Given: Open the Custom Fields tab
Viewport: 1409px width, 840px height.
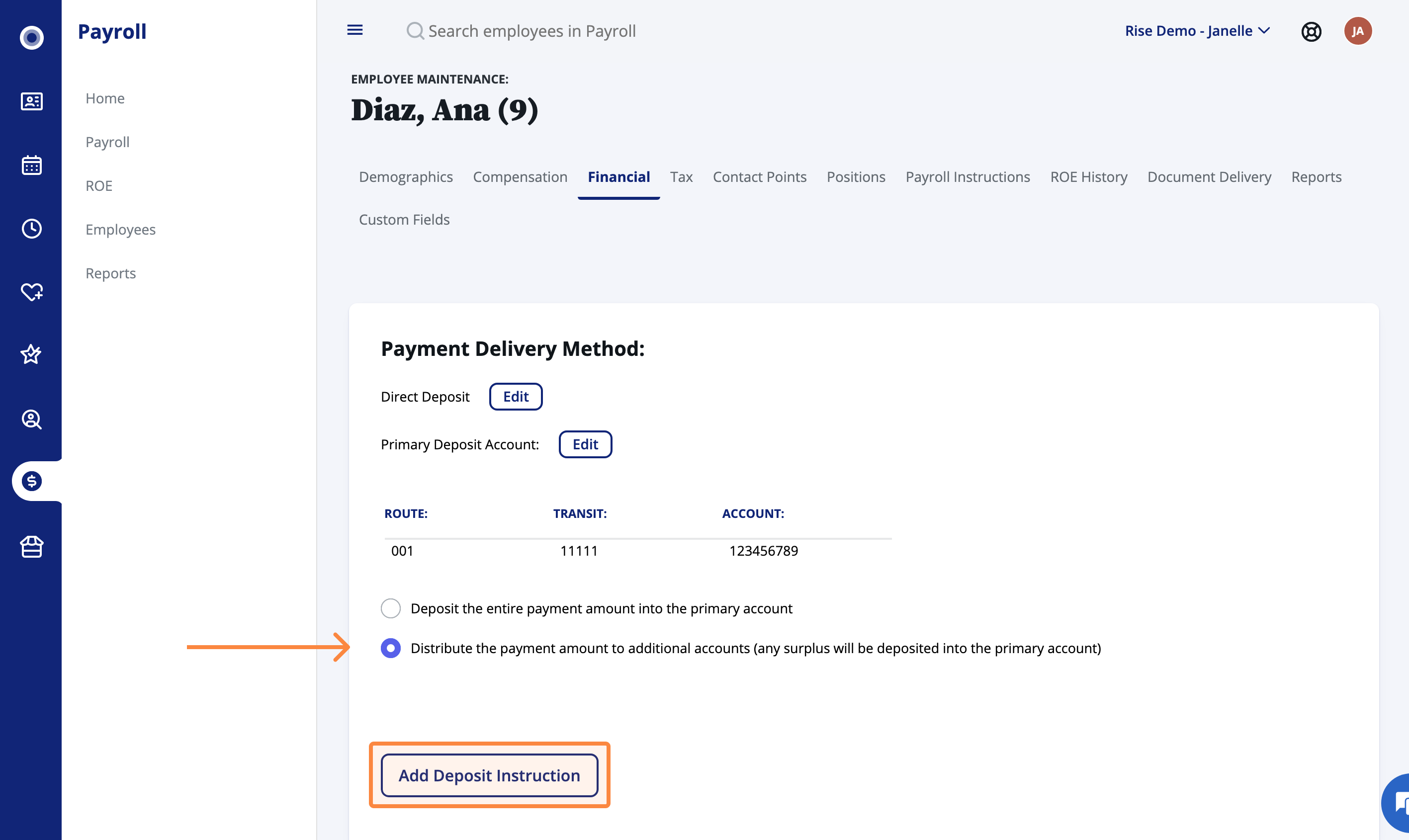Looking at the screenshot, I should pyautogui.click(x=404, y=219).
